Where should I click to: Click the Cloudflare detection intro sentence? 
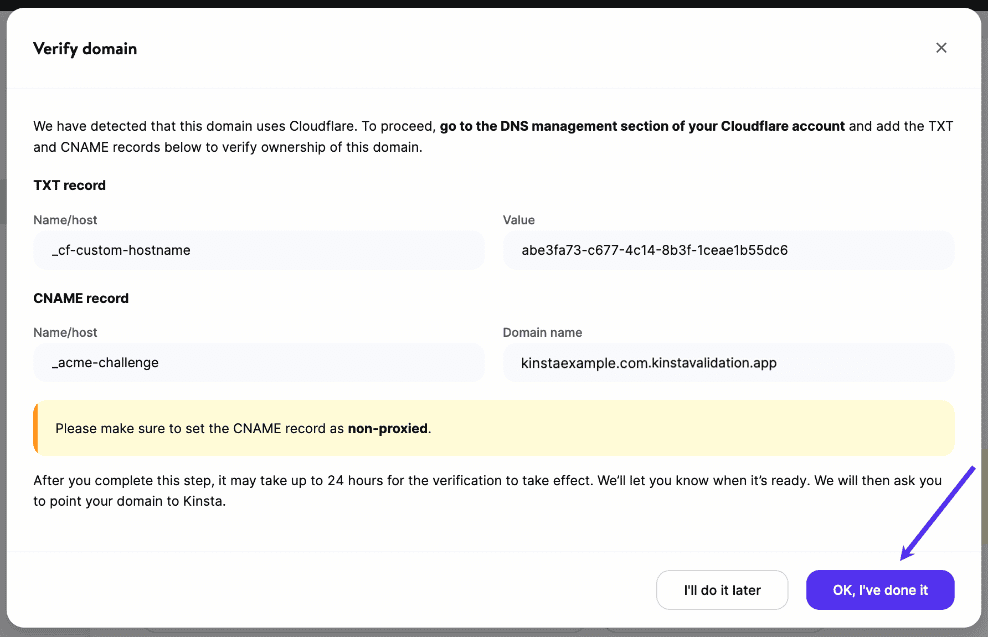(x=234, y=127)
